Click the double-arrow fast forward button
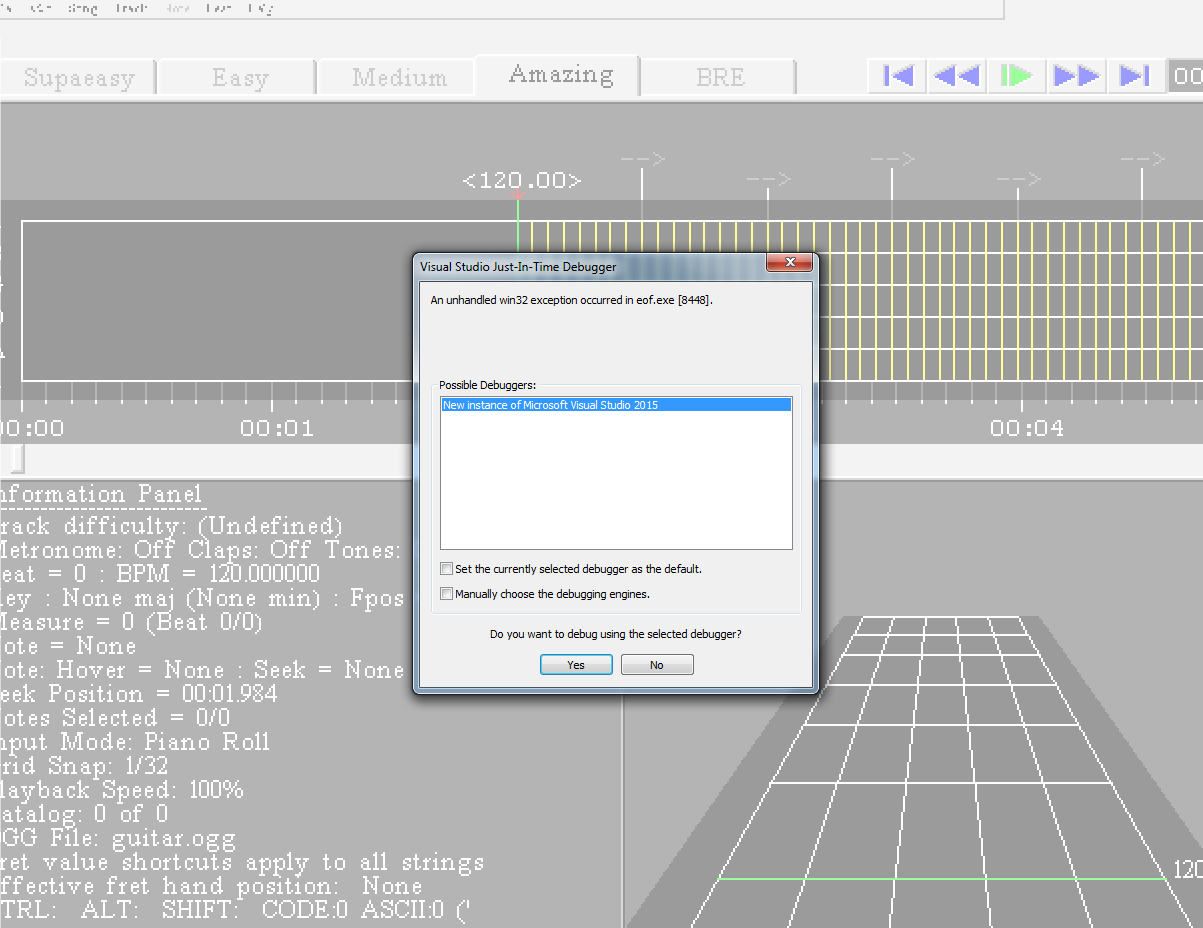 (x=1077, y=76)
